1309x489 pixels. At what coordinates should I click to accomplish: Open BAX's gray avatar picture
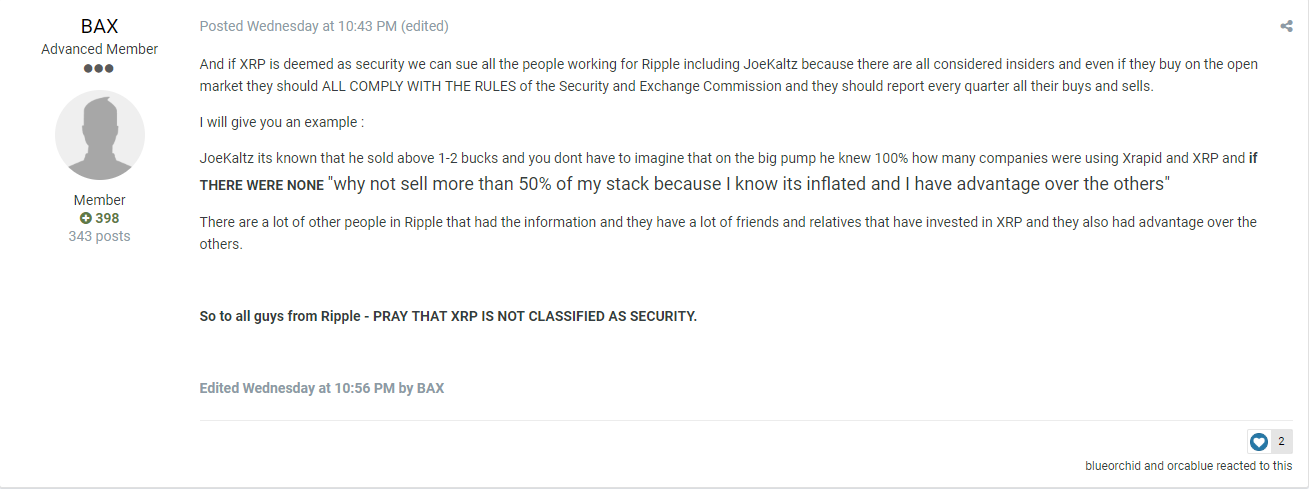point(99,134)
